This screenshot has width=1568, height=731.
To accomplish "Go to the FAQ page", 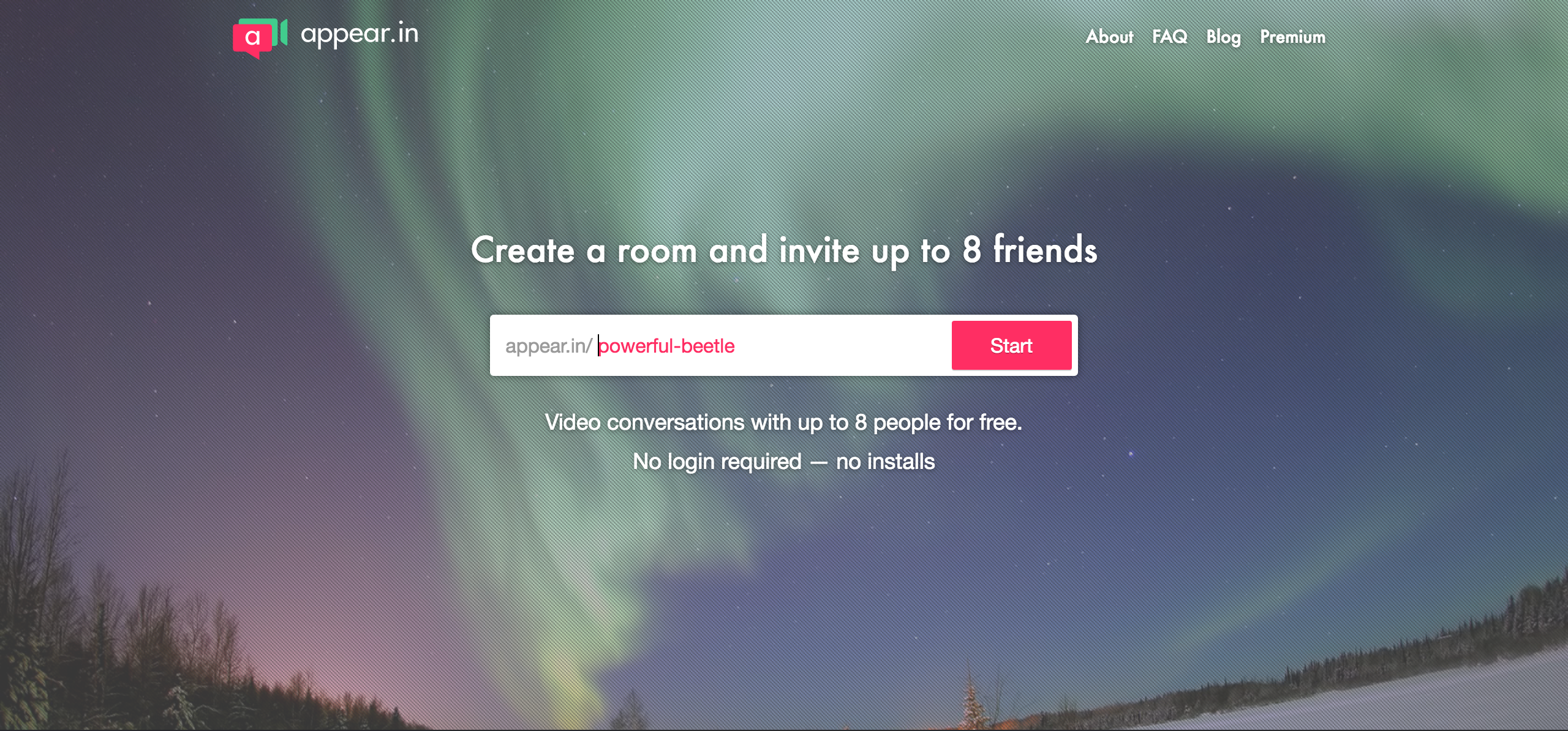I will (1169, 37).
